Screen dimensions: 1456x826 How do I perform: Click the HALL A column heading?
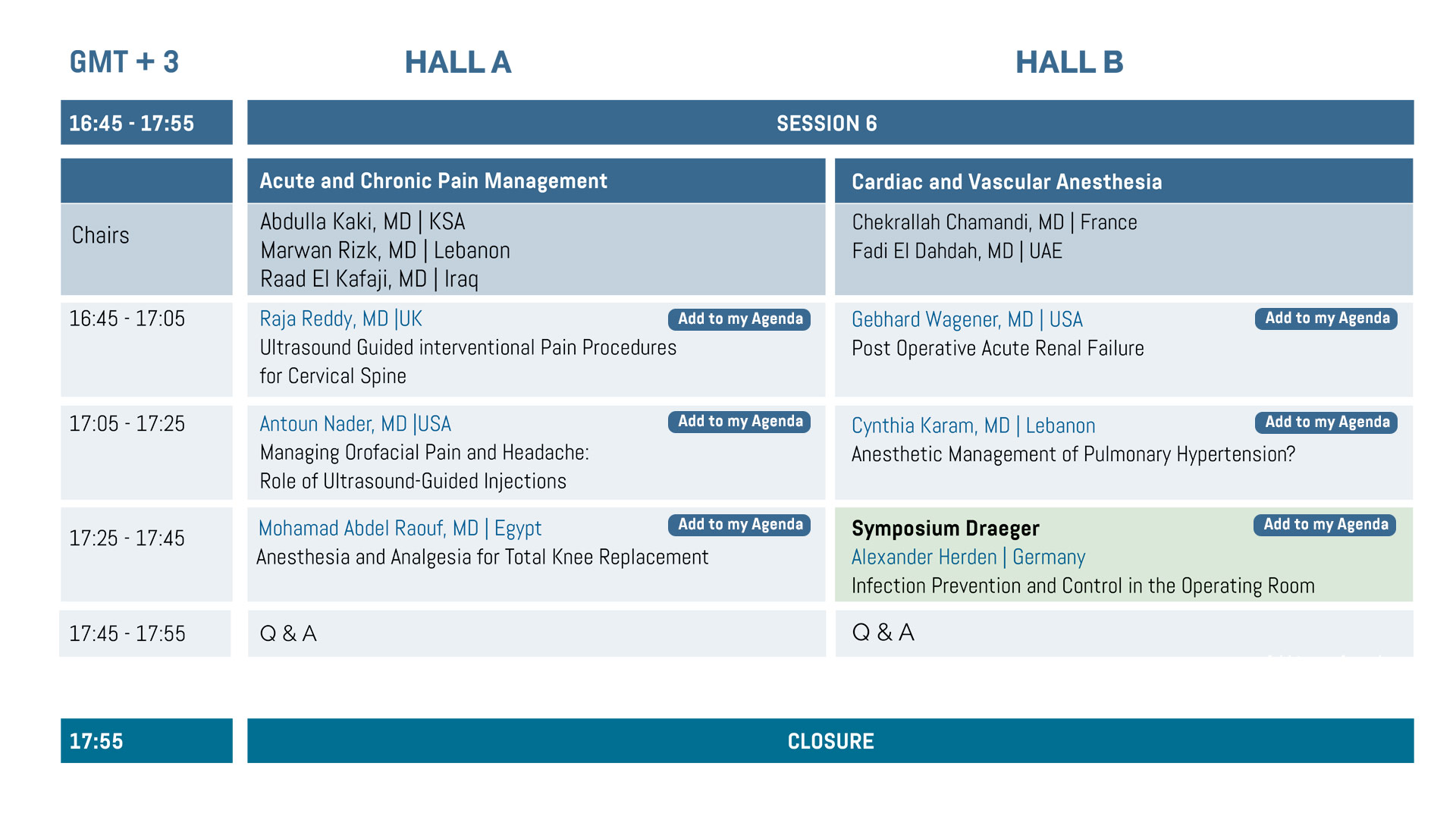458,62
